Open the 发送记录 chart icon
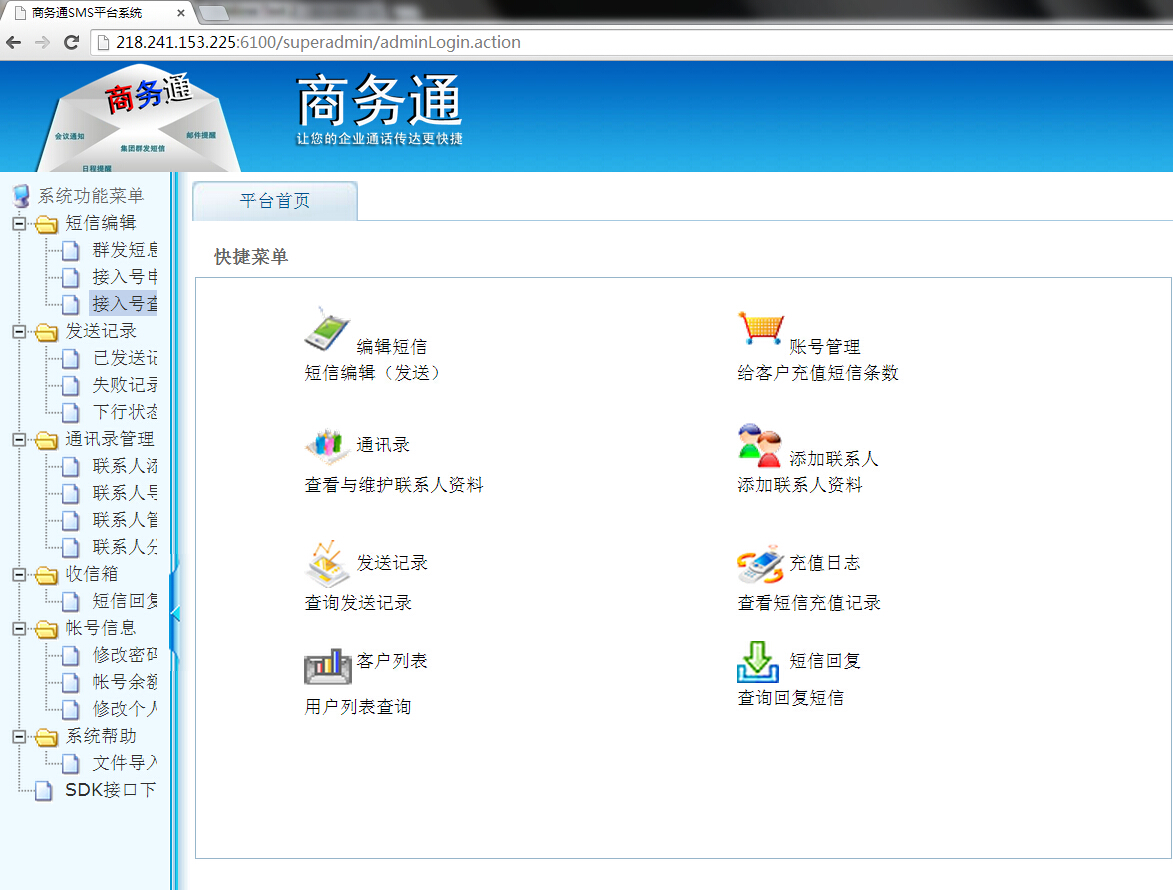Screen dimensions: 1173x890 coord(327,563)
